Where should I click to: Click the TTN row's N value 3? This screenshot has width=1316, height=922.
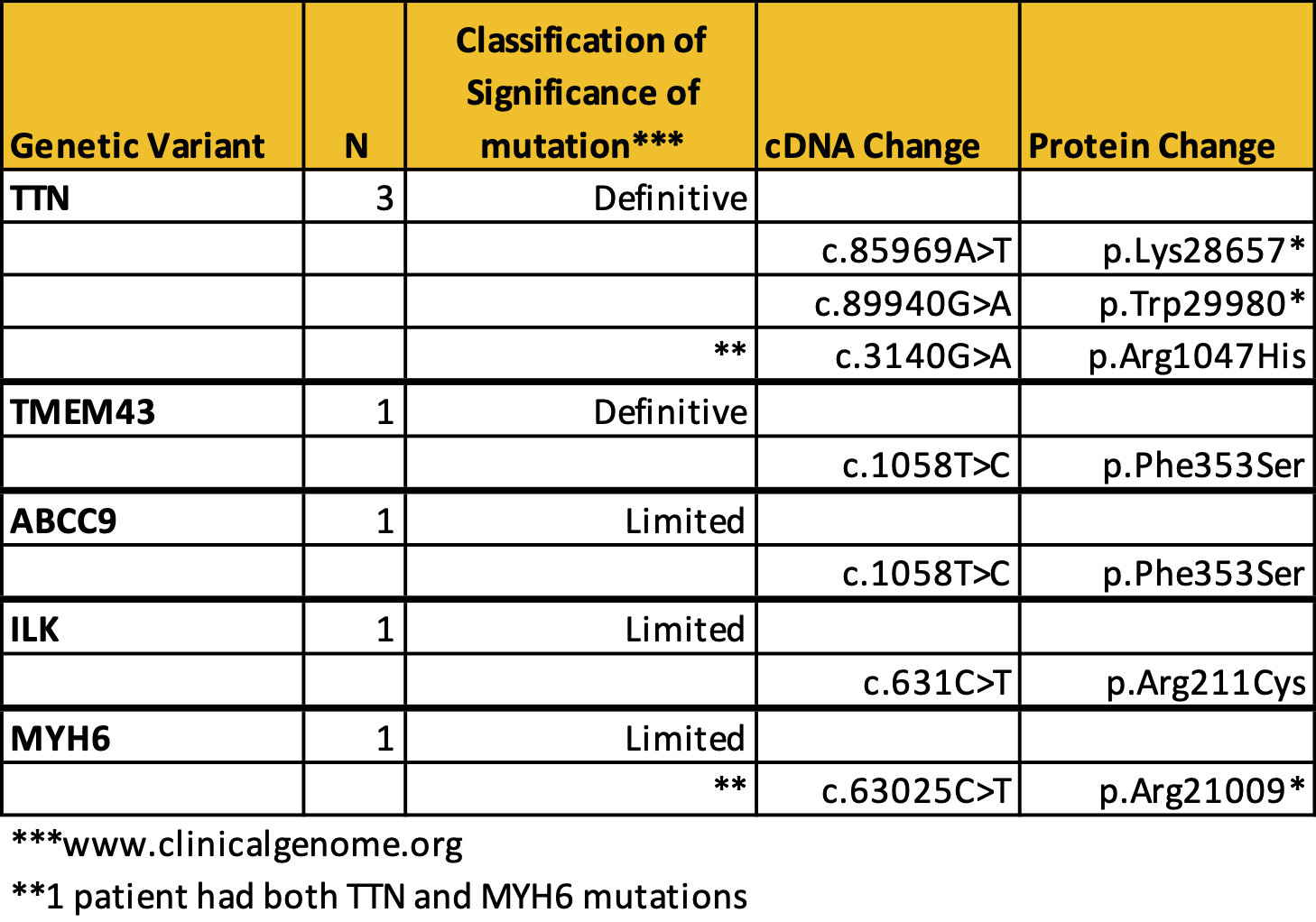click(385, 198)
